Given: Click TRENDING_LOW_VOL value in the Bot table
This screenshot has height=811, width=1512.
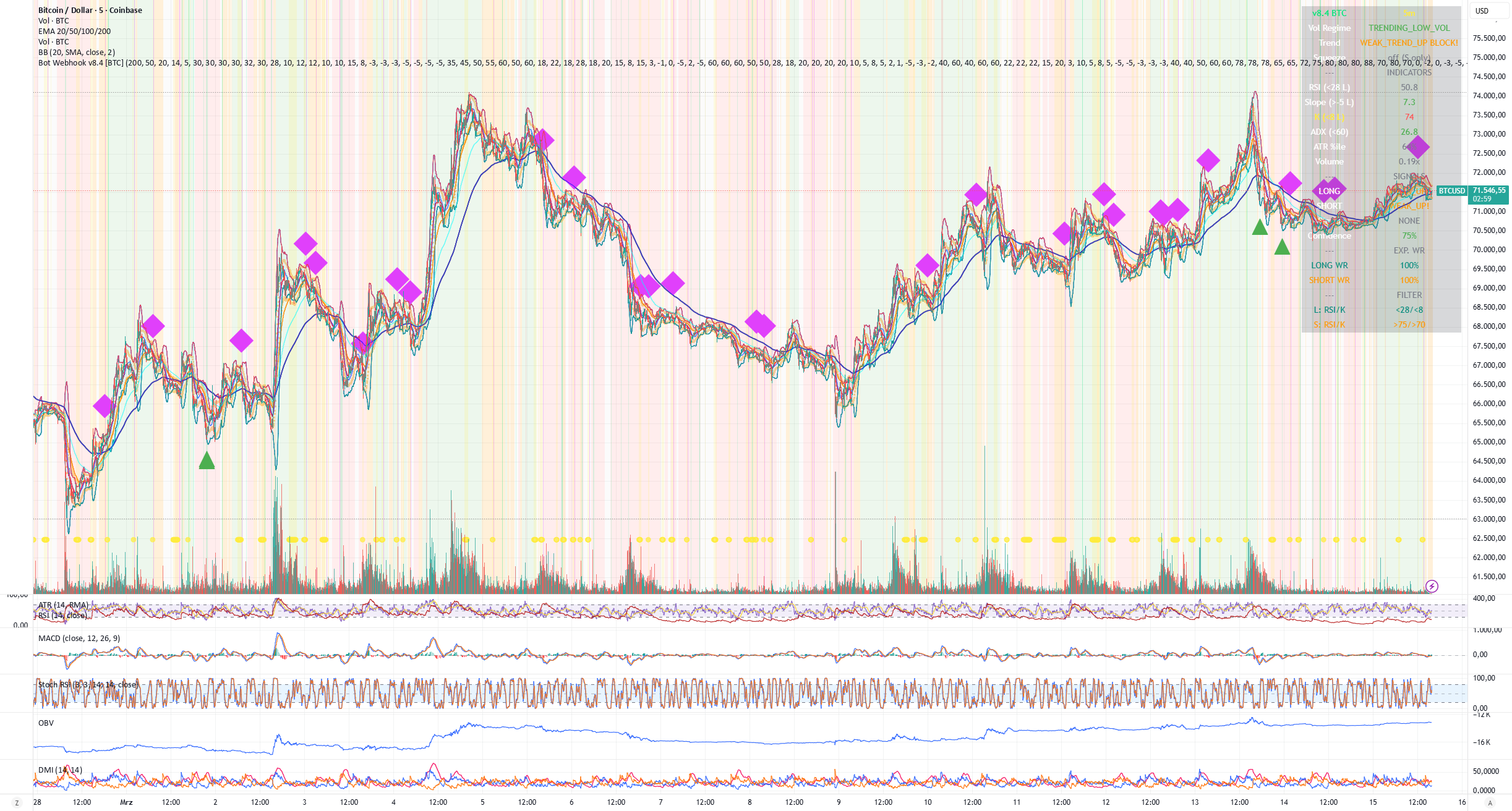Looking at the screenshot, I should pos(1409,28).
